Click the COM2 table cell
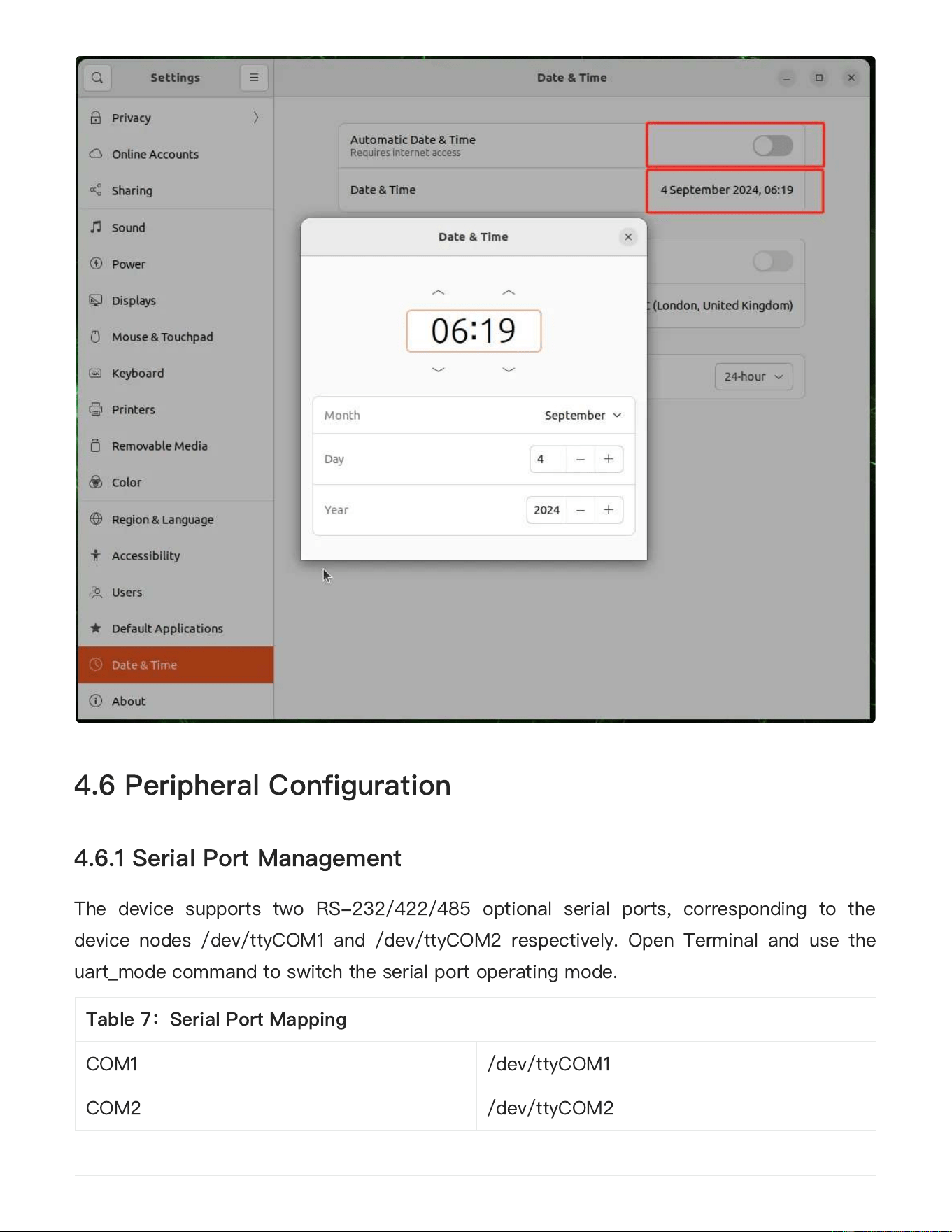 coord(276,1108)
